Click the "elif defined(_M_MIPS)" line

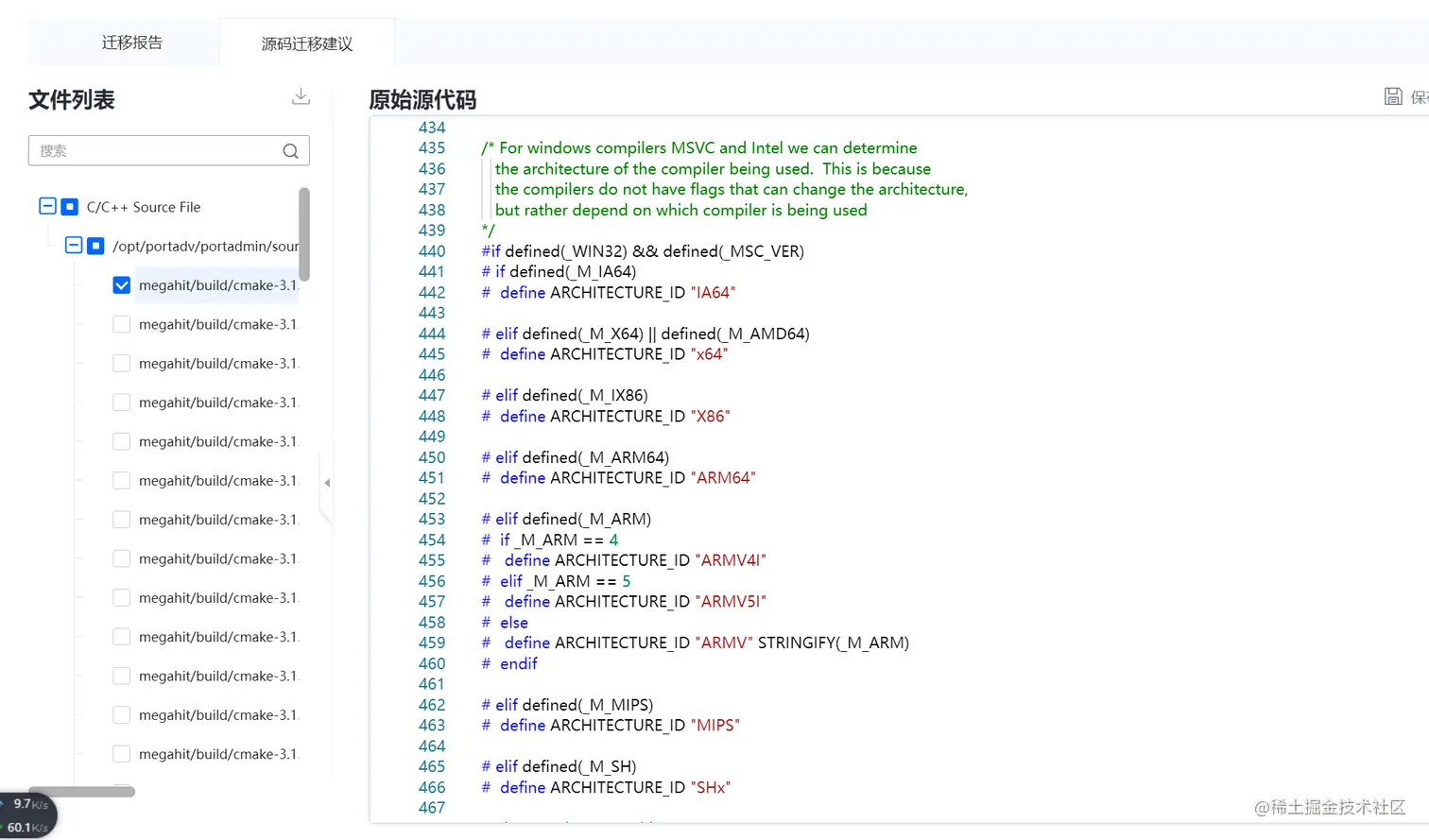tap(567, 705)
